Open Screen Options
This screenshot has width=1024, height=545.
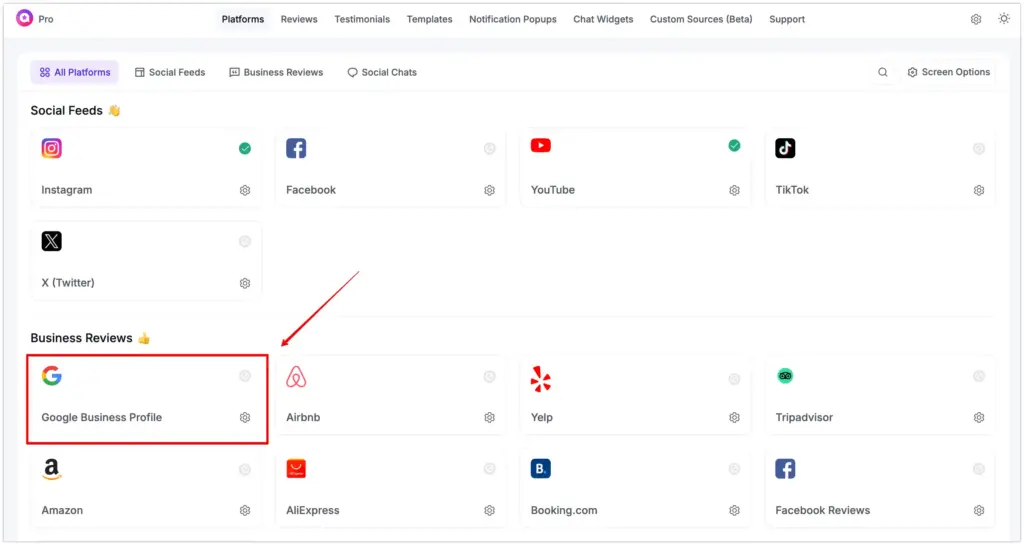point(949,72)
